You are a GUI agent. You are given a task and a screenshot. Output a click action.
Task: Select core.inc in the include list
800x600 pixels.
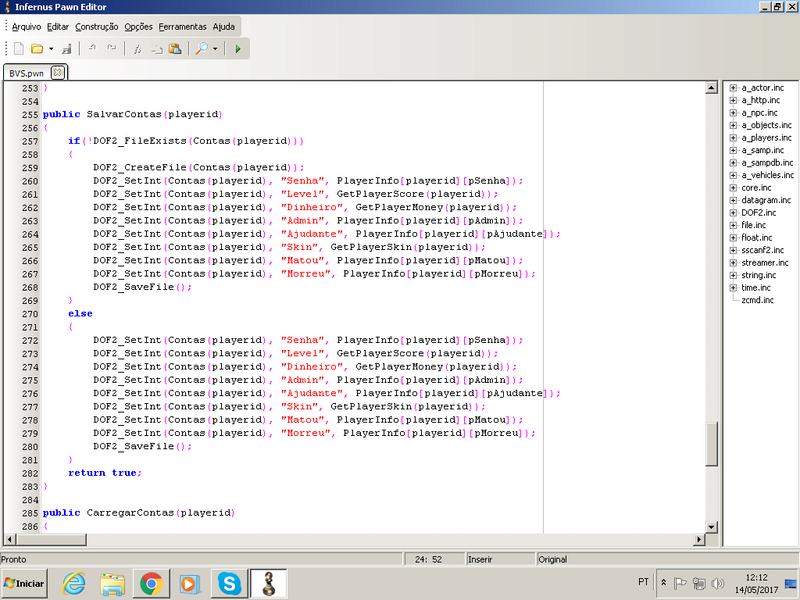pos(756,188)
